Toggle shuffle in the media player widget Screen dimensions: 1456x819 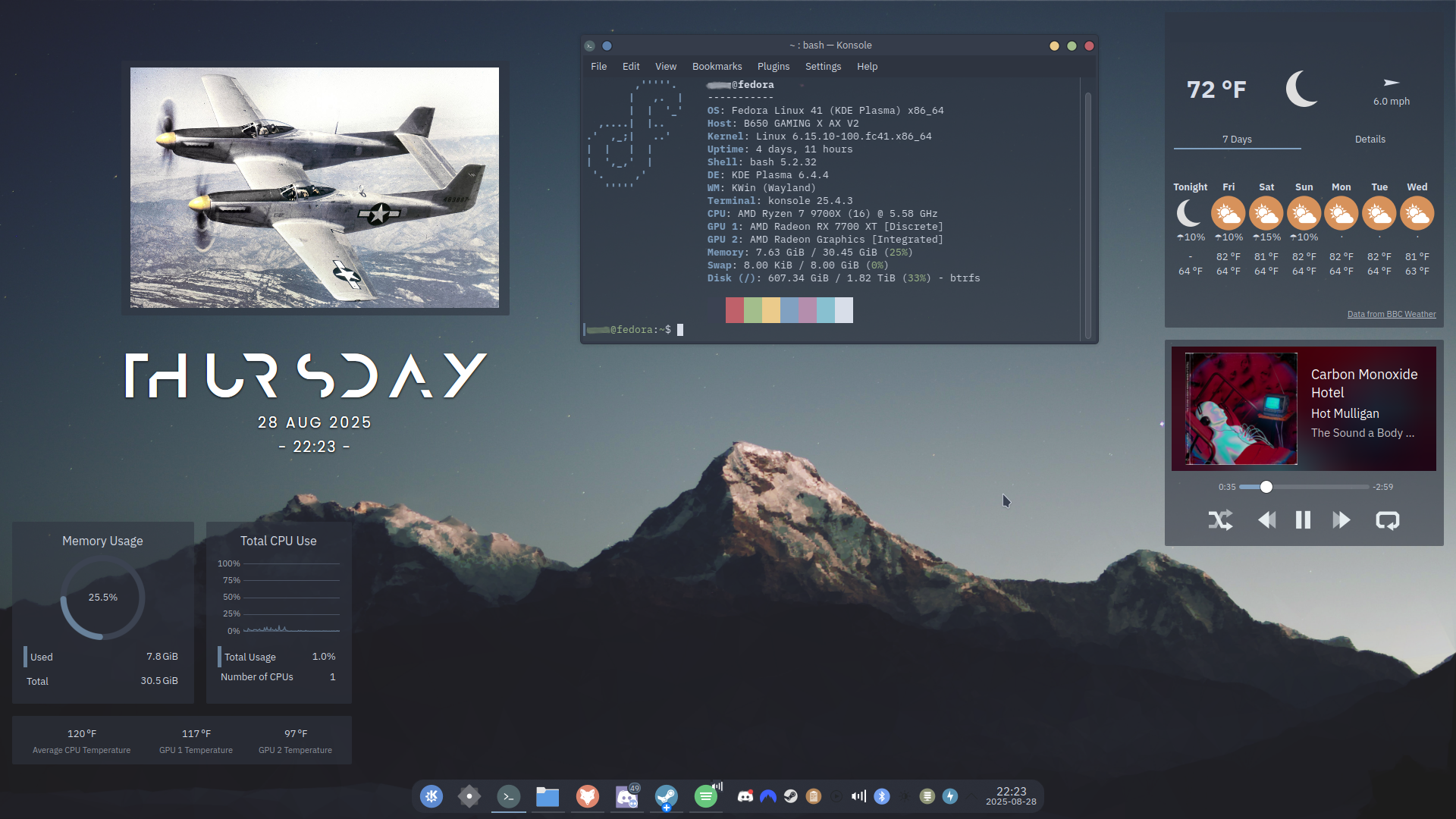(1220, 519)
